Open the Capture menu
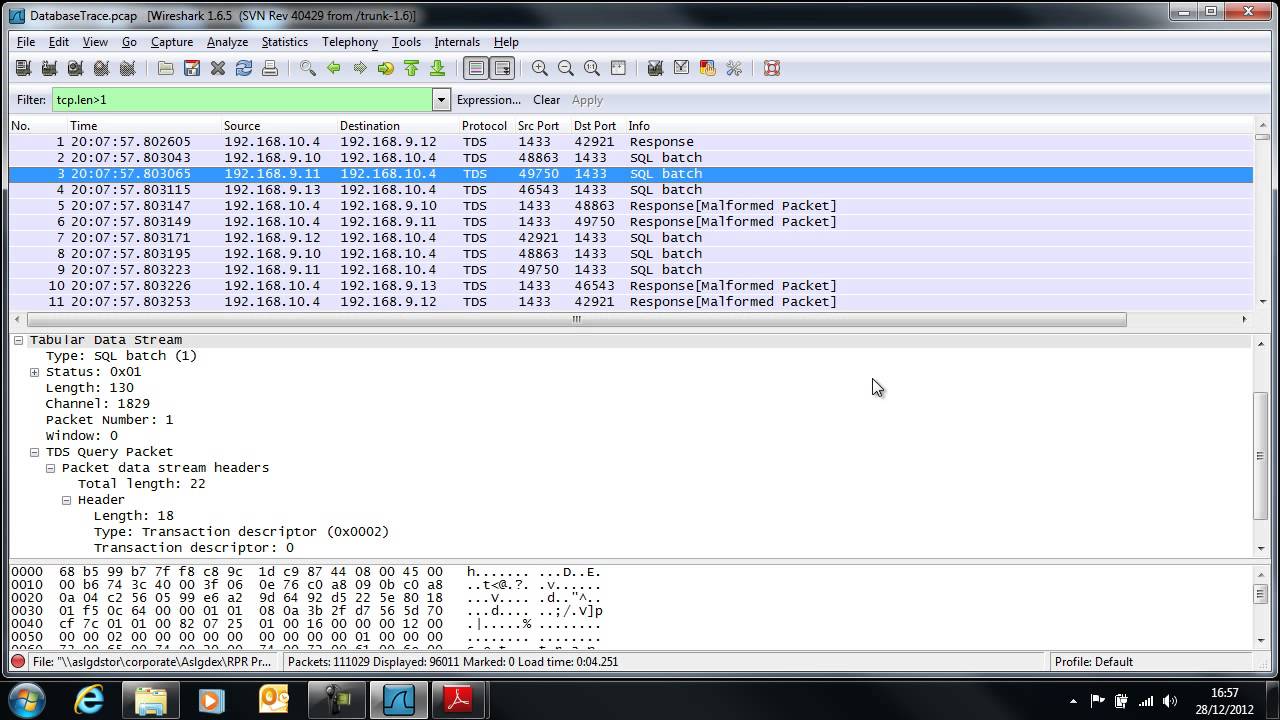This screenshot has height=720, width=1280. click(x=172, y=42)
